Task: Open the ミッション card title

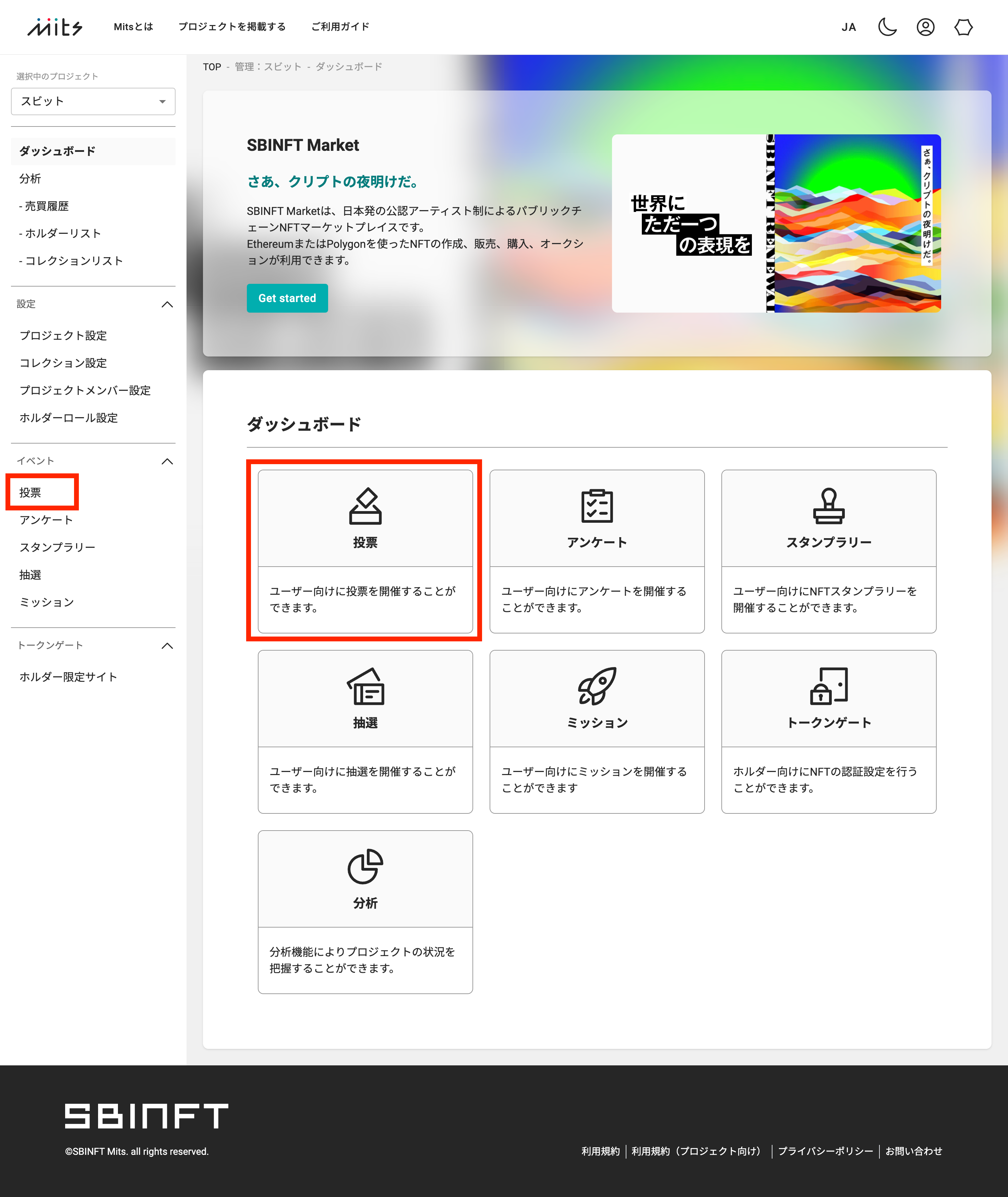Action: coord(597,723)
